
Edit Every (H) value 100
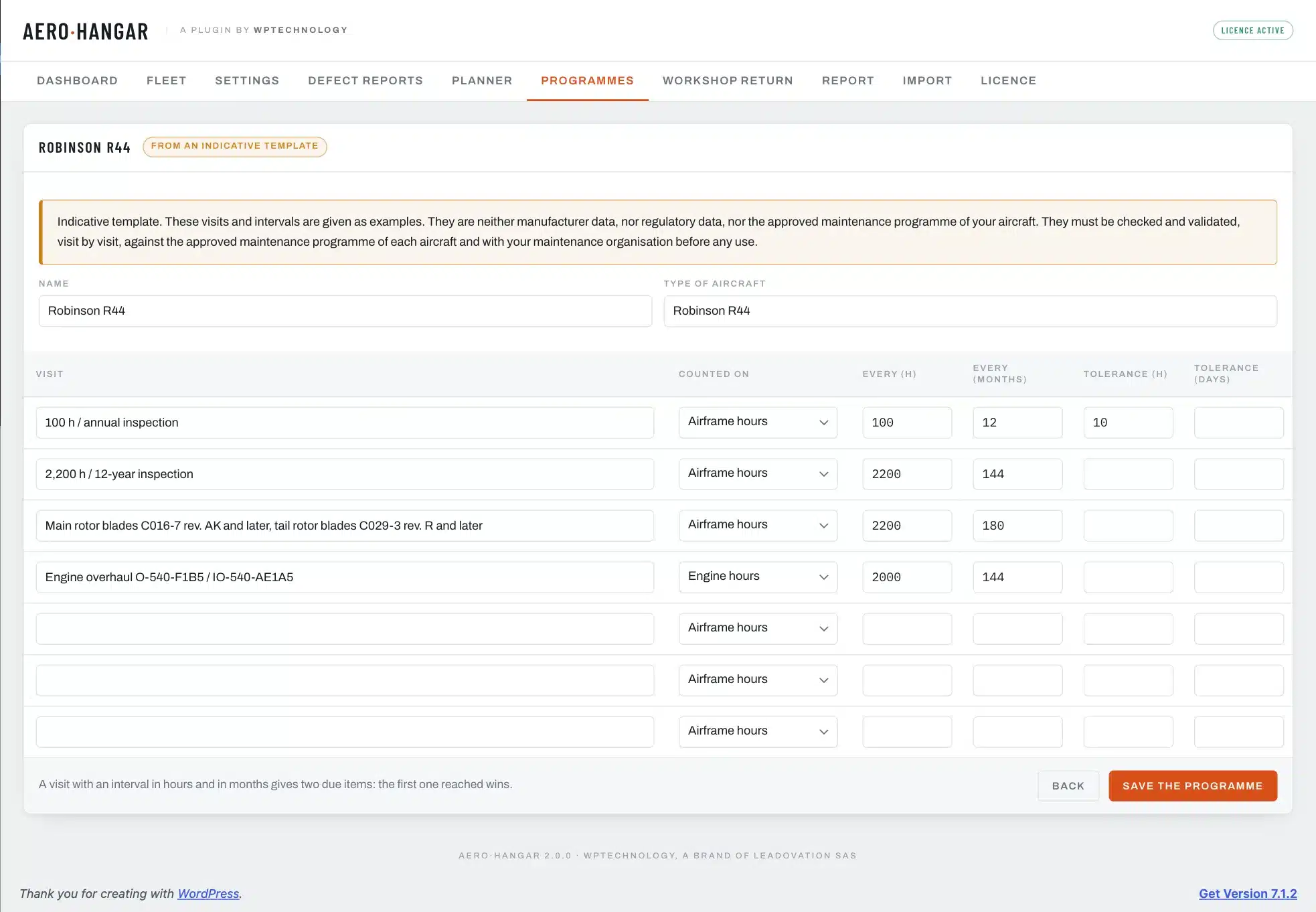tap(907, 423)
